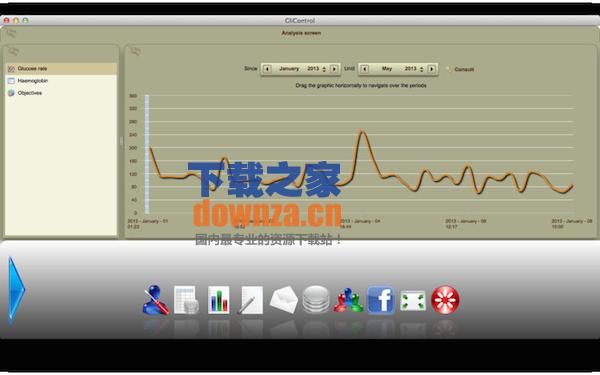Select Objectives in the sidebar
600x375 pixels.
coord(61,93)
